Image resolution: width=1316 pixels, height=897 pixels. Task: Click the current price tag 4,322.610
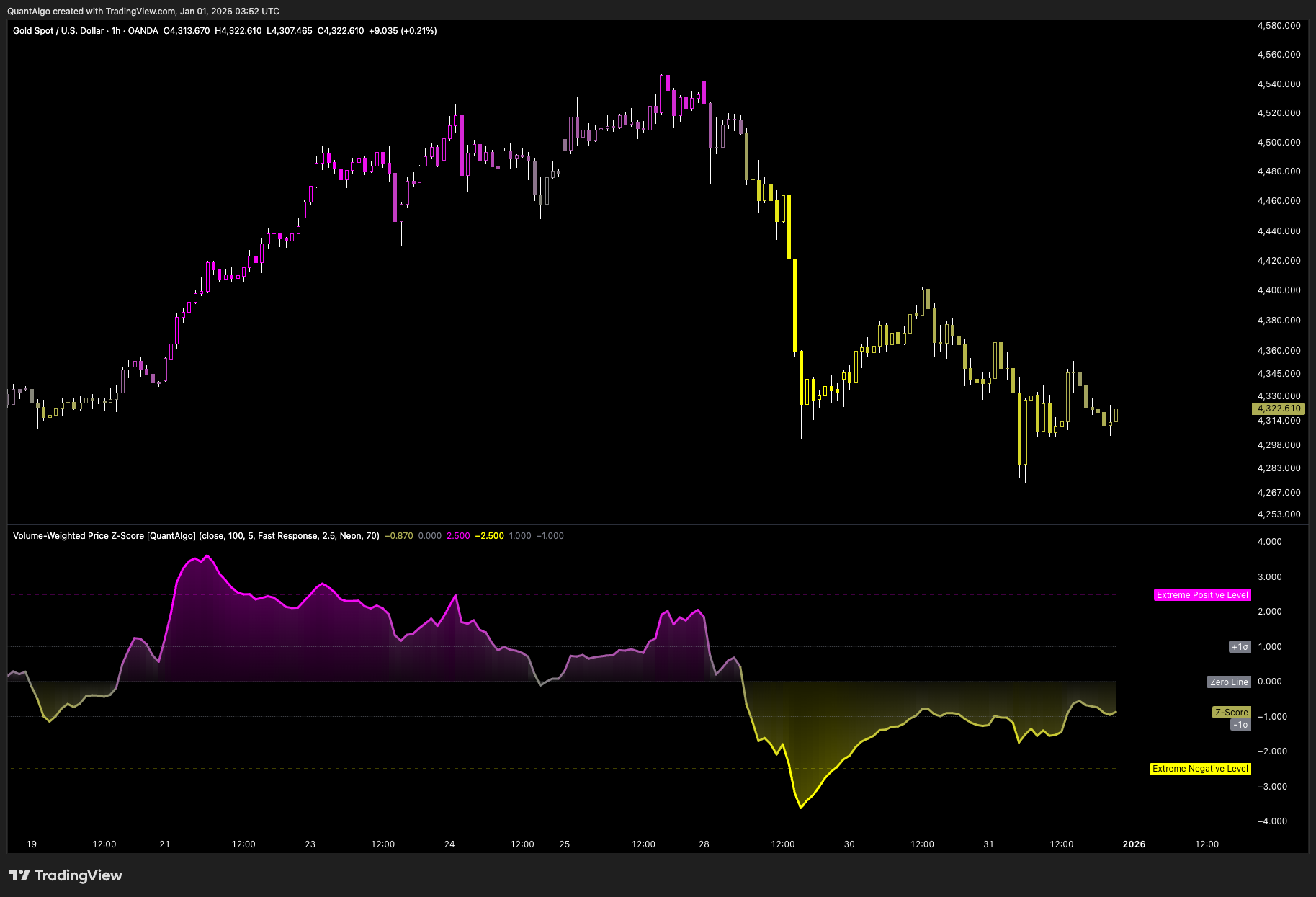pos(1279,409)
